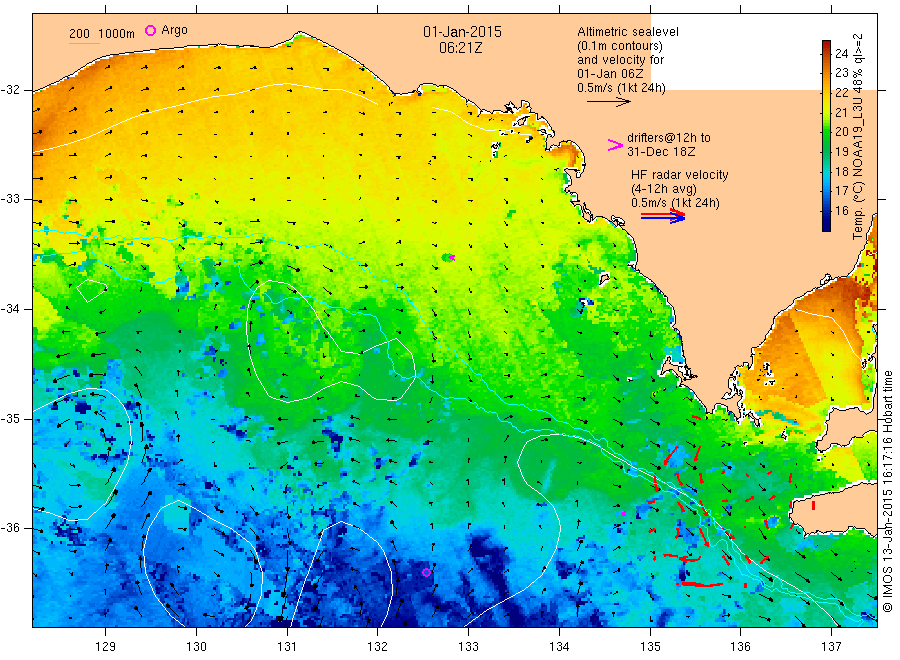Click the "HF radar velocity" label
This screenshot has height=660, width=900.
680,175
